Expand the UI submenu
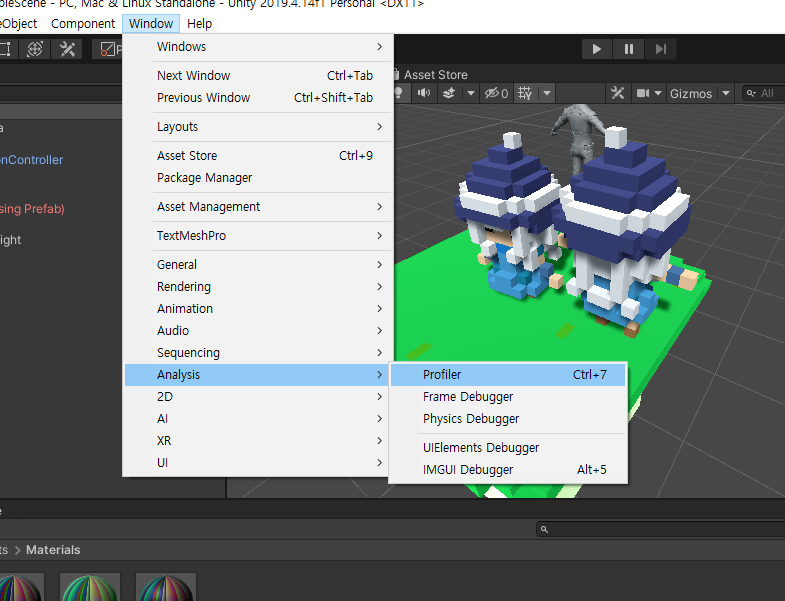This screenshot has width=785, height=601. point(258,463)
